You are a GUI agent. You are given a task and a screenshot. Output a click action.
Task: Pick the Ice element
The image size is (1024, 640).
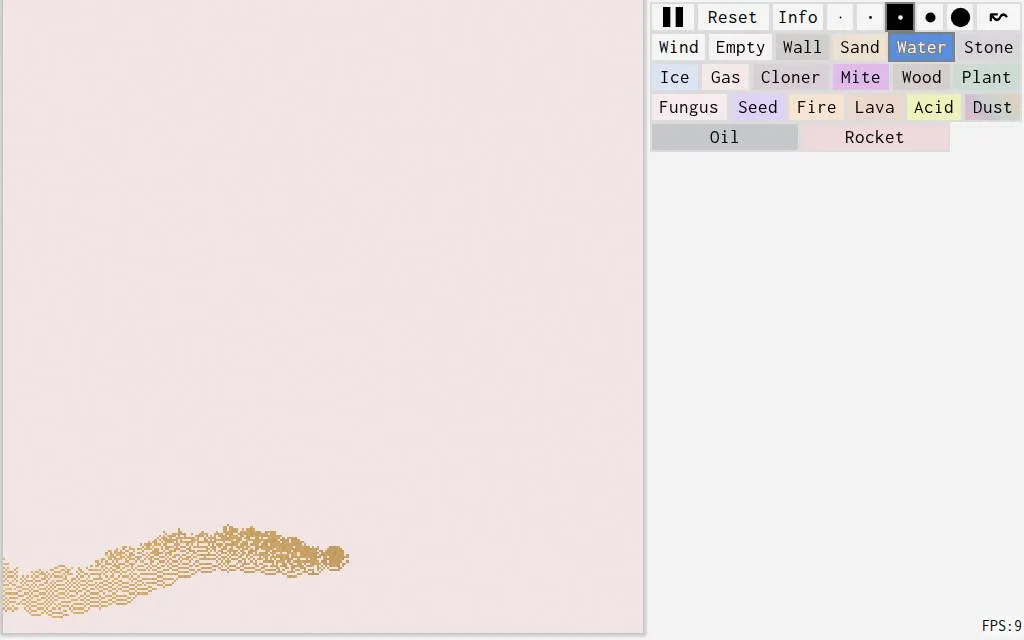[675, 77]
